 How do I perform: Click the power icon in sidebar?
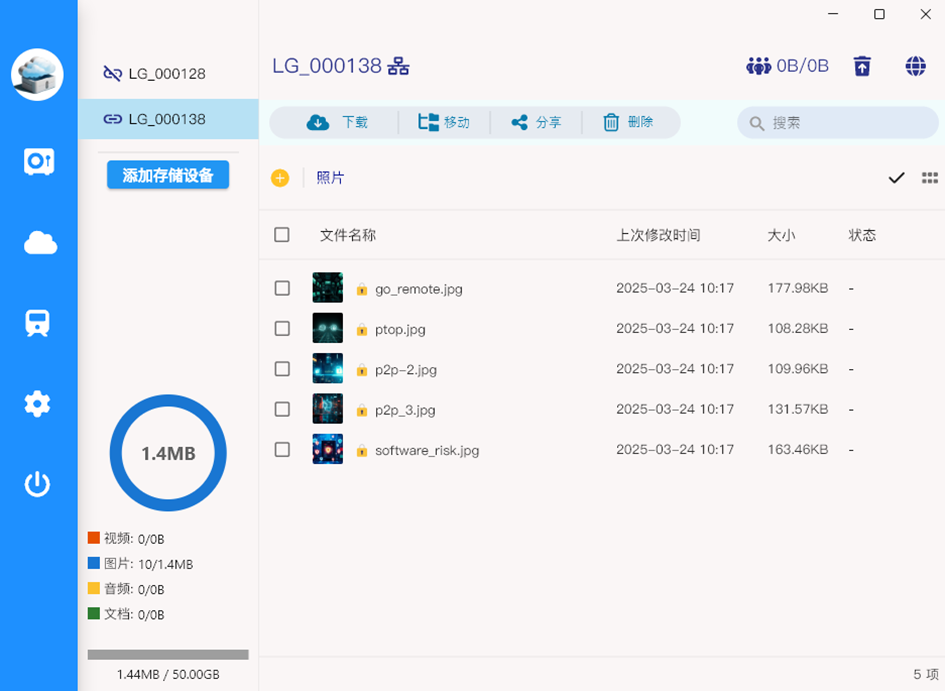tap(37, 484)
